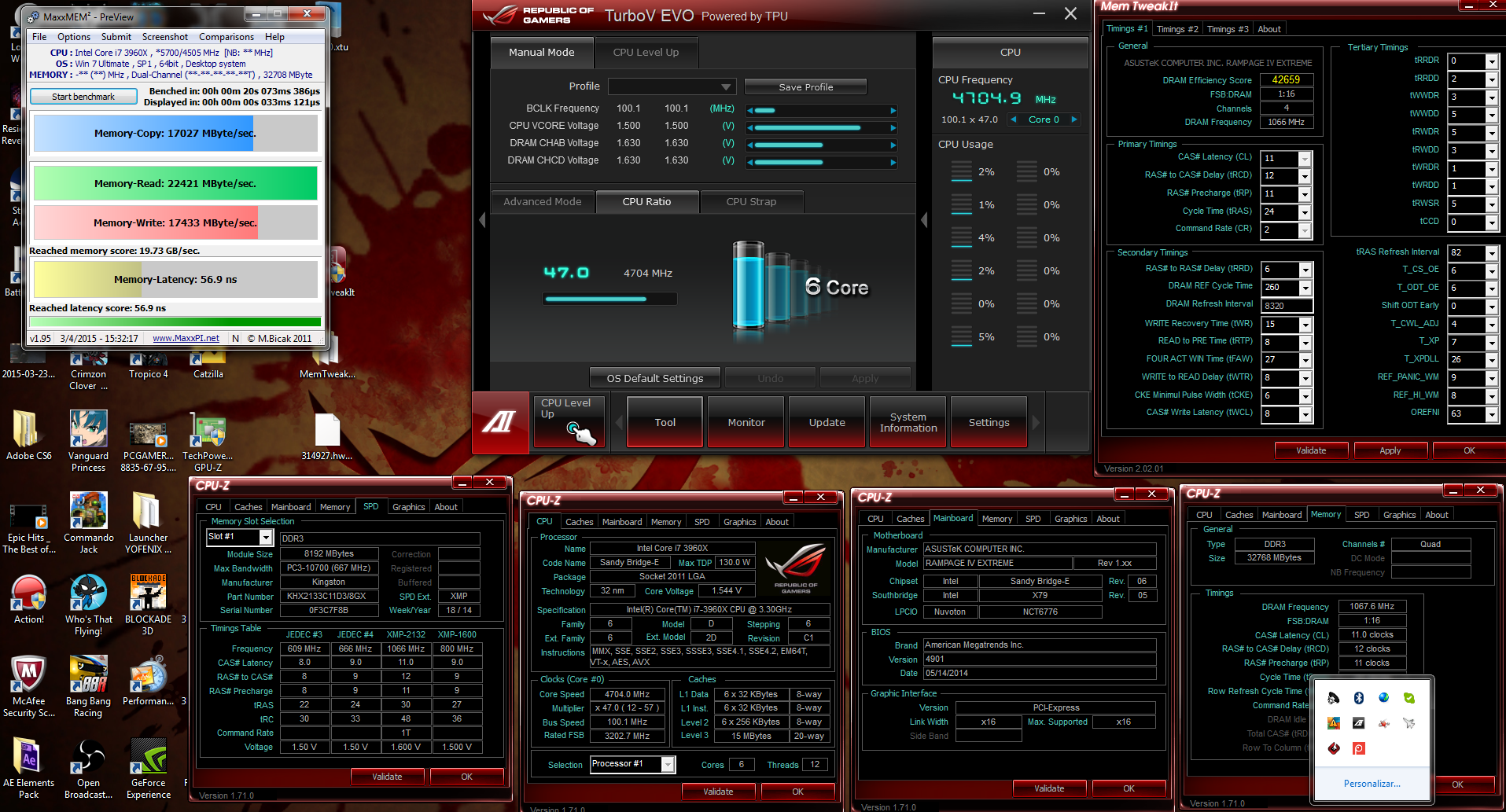Screen dimensions: 1506x812
Task: Expand WRITE Recovery Time (tWR) dropdown
Action: 1305,324
